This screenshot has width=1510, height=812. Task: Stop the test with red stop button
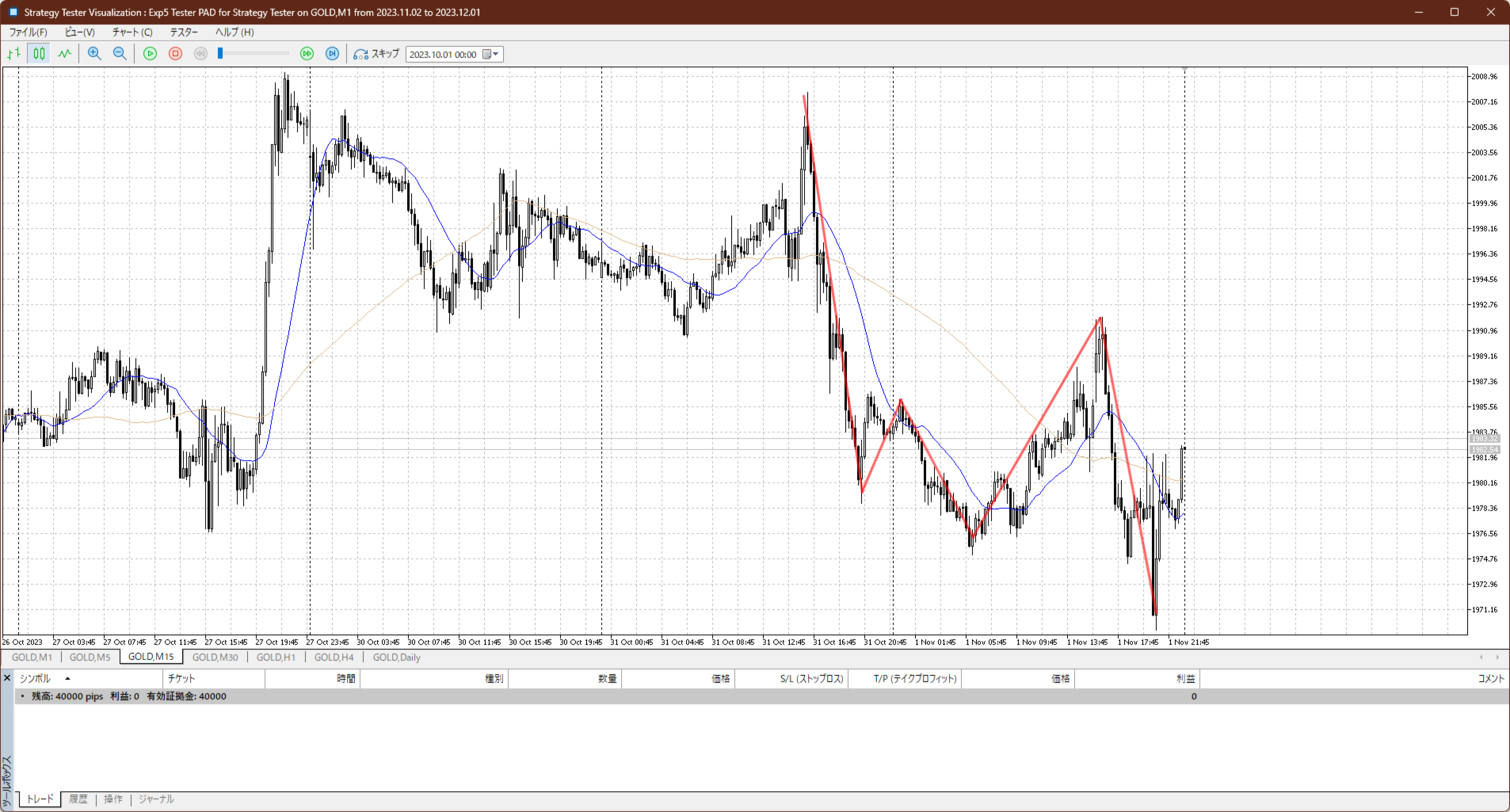pos(175,54)
